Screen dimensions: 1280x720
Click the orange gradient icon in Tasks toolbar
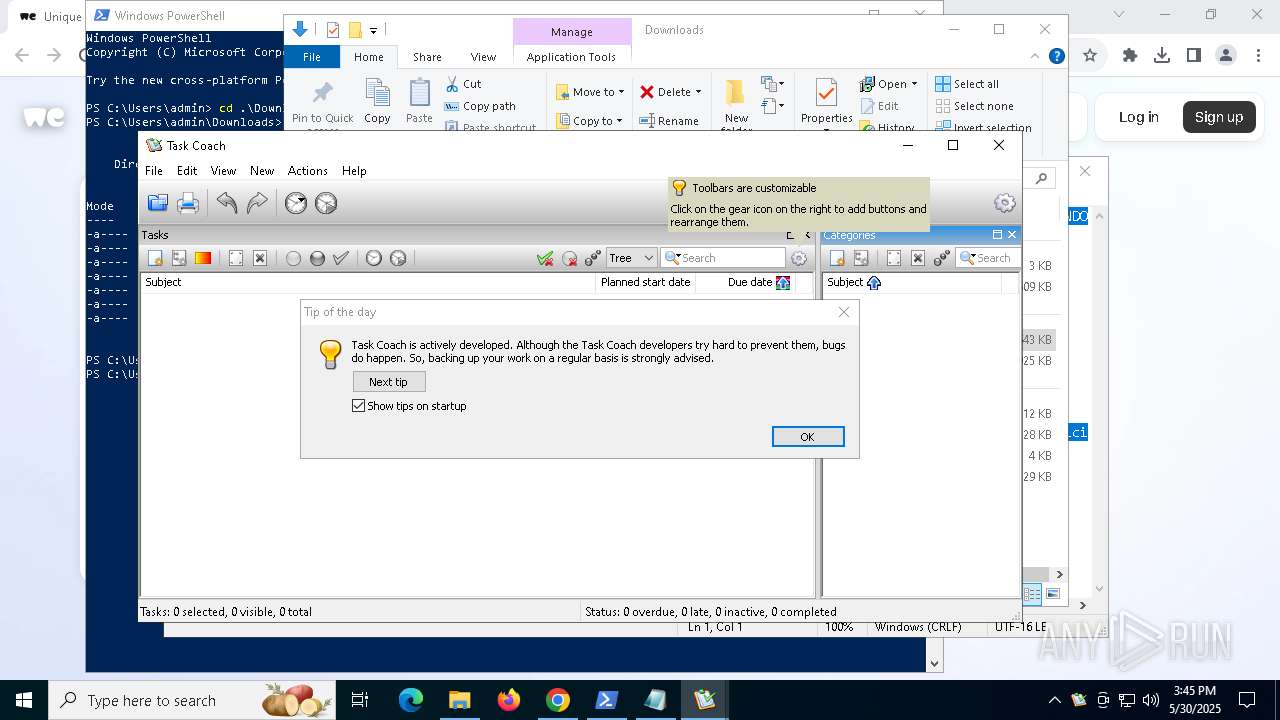pos(203,258)
